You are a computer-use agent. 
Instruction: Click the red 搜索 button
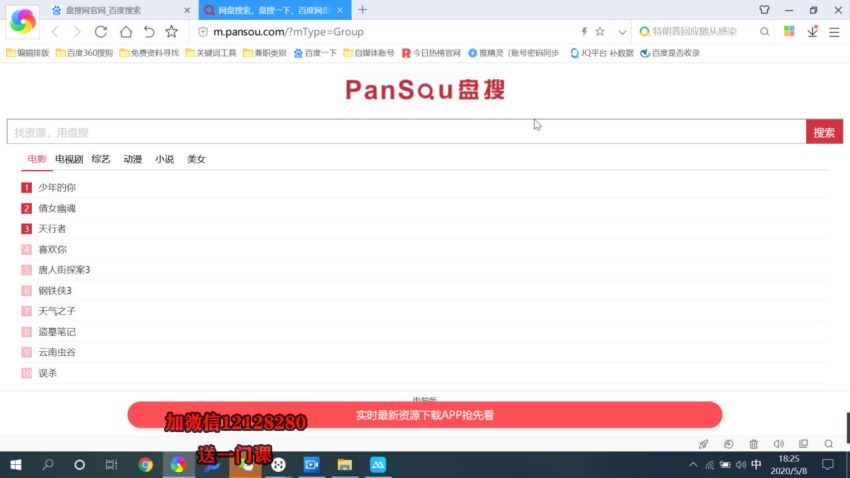click(824, 132)
